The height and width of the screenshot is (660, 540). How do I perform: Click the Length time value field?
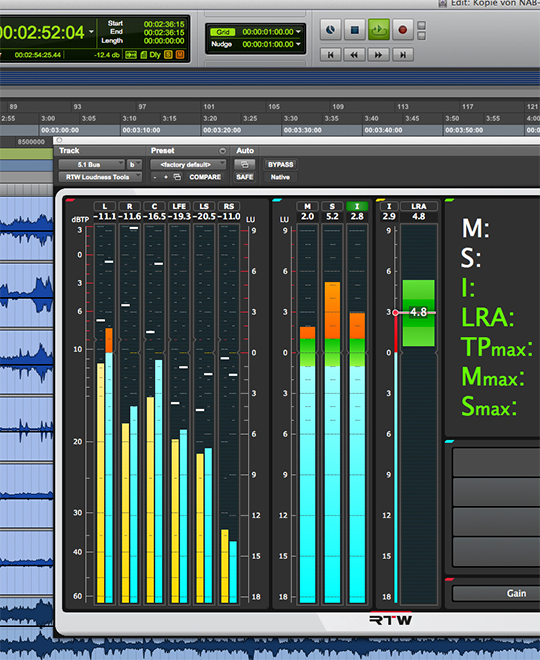click(x=164, y=41)
